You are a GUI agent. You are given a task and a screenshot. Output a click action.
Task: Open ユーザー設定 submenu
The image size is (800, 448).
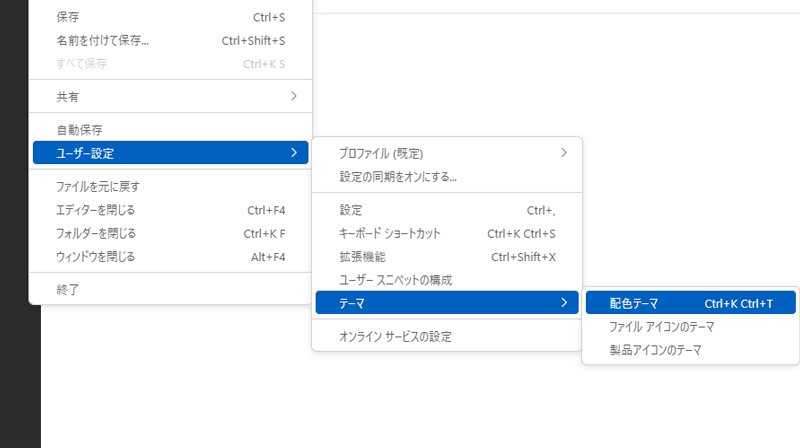click(x=170, y=153)
